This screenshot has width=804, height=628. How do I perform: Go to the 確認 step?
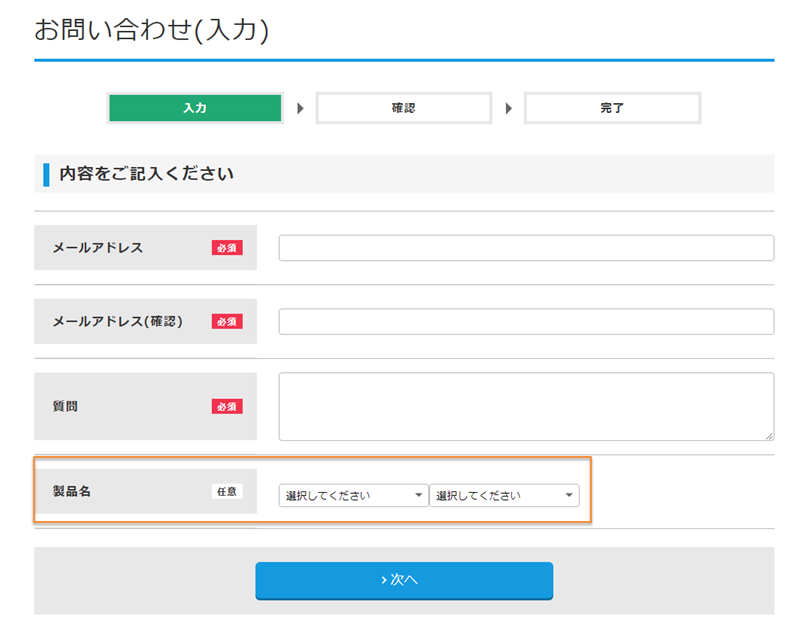pos(403,108)
